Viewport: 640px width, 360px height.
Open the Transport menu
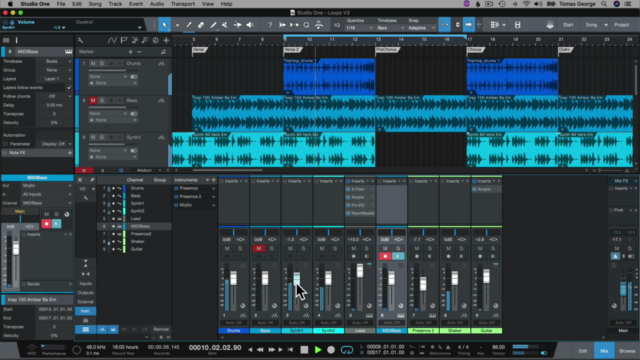[182, 4]
